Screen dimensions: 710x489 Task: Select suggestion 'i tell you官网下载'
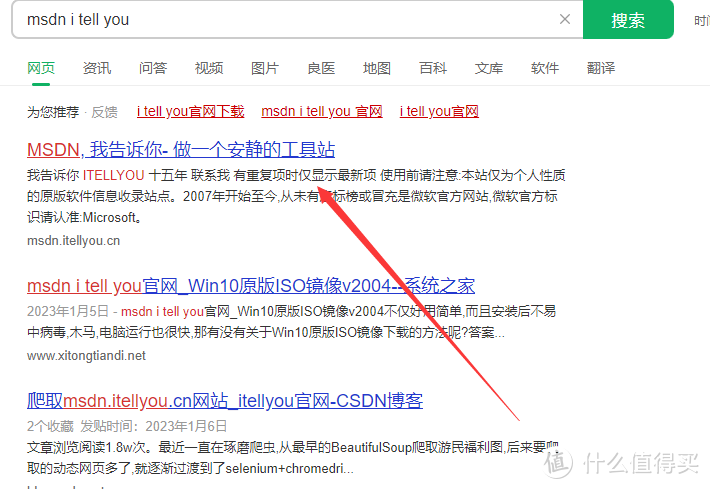click(x=191, y=111)
